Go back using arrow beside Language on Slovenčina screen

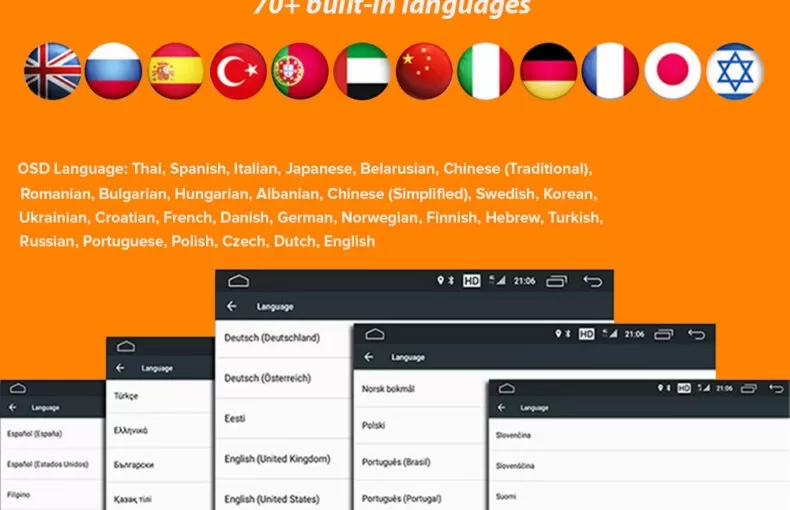click(x=501, y=407)
